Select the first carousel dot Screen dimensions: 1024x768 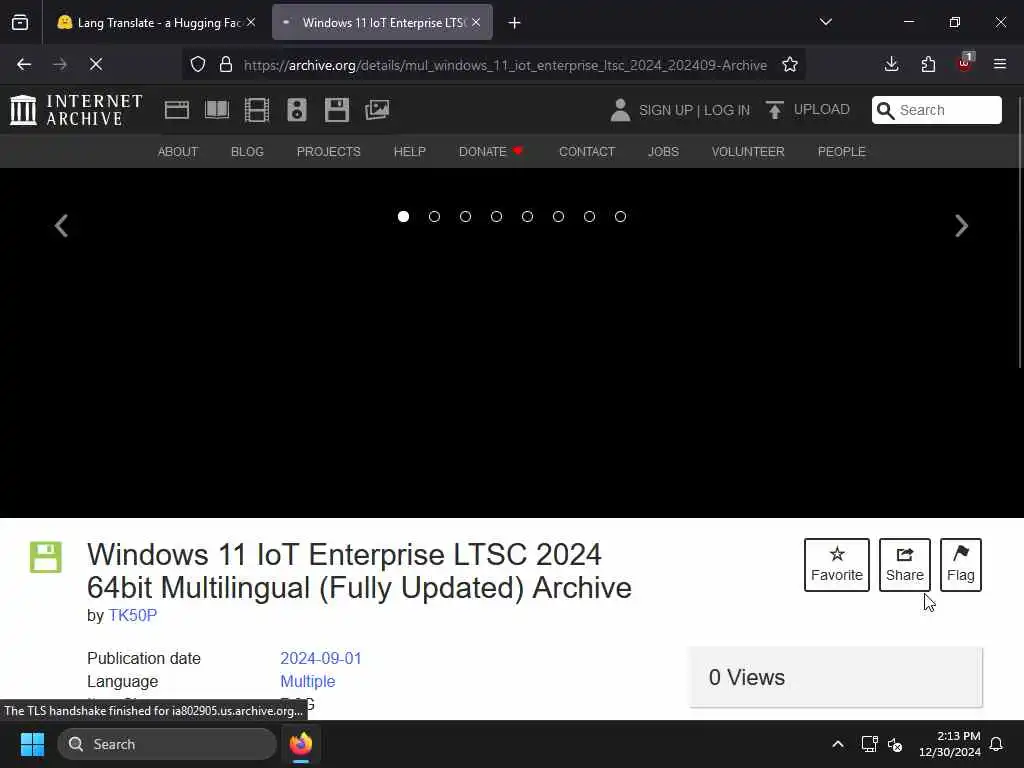pyautogui.click(x=404, y=217)
